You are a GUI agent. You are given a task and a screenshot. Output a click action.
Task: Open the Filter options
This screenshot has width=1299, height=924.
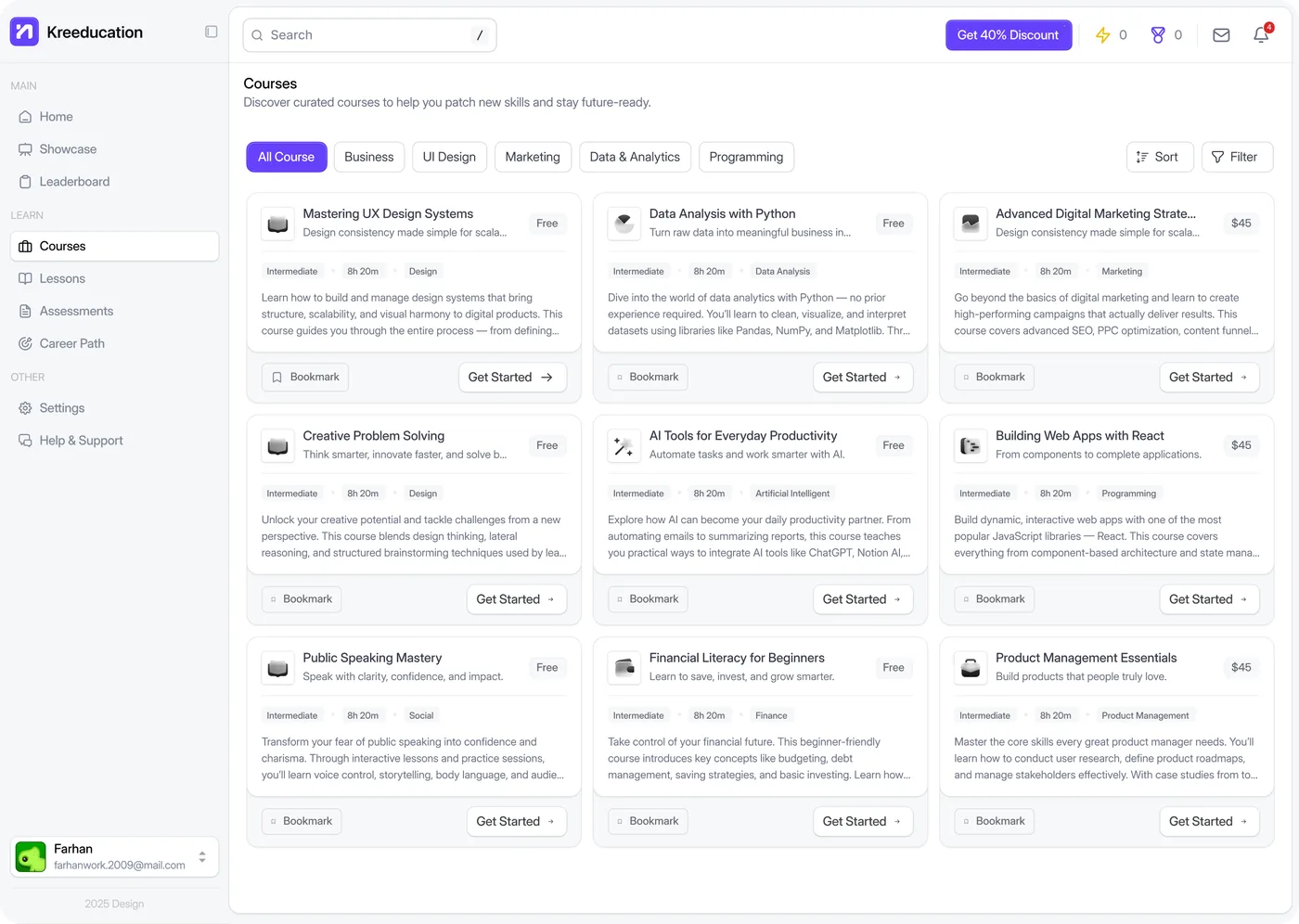pyautogui.click(x=1237, y=157)
